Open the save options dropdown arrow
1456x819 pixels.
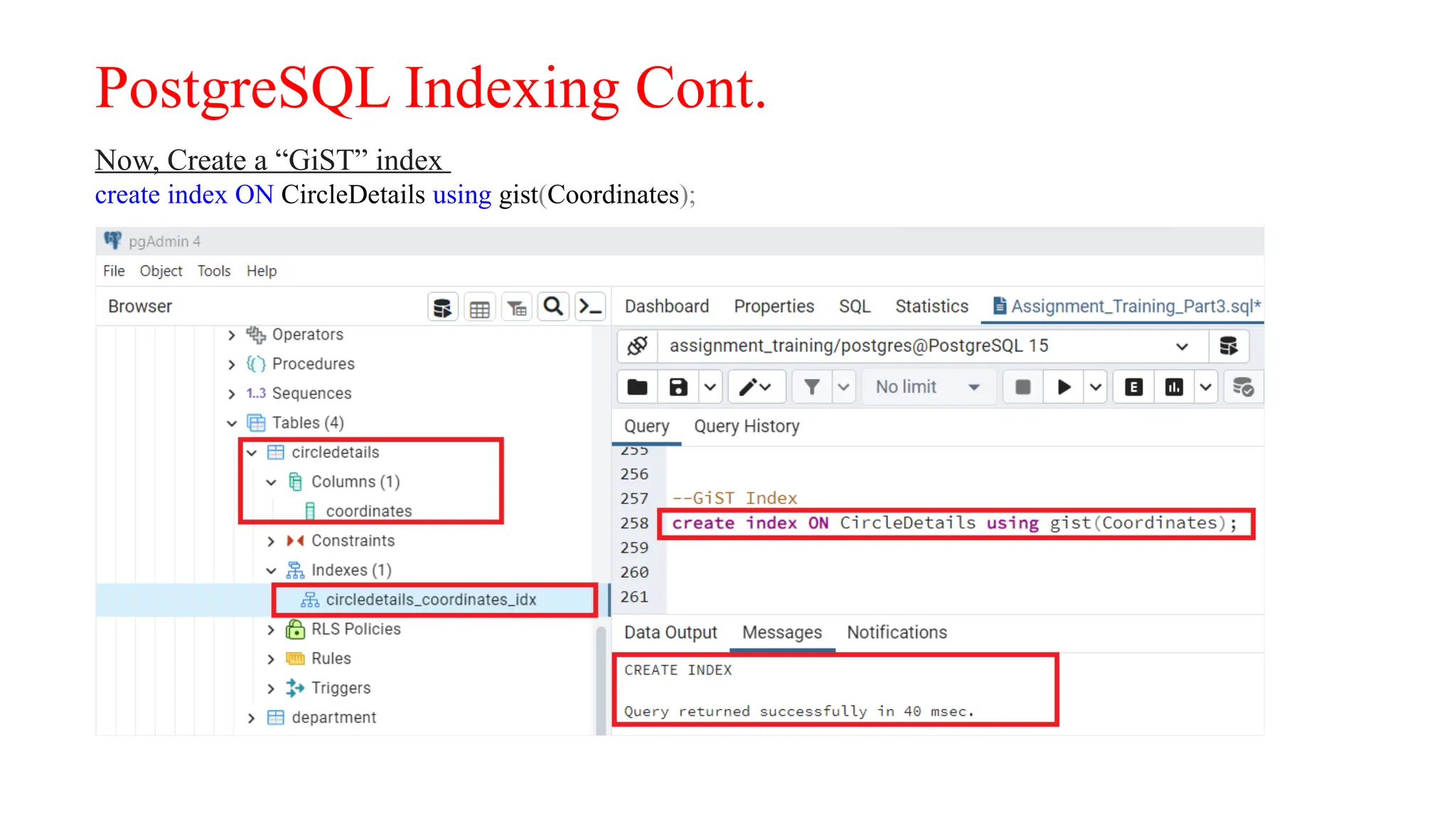710,387
